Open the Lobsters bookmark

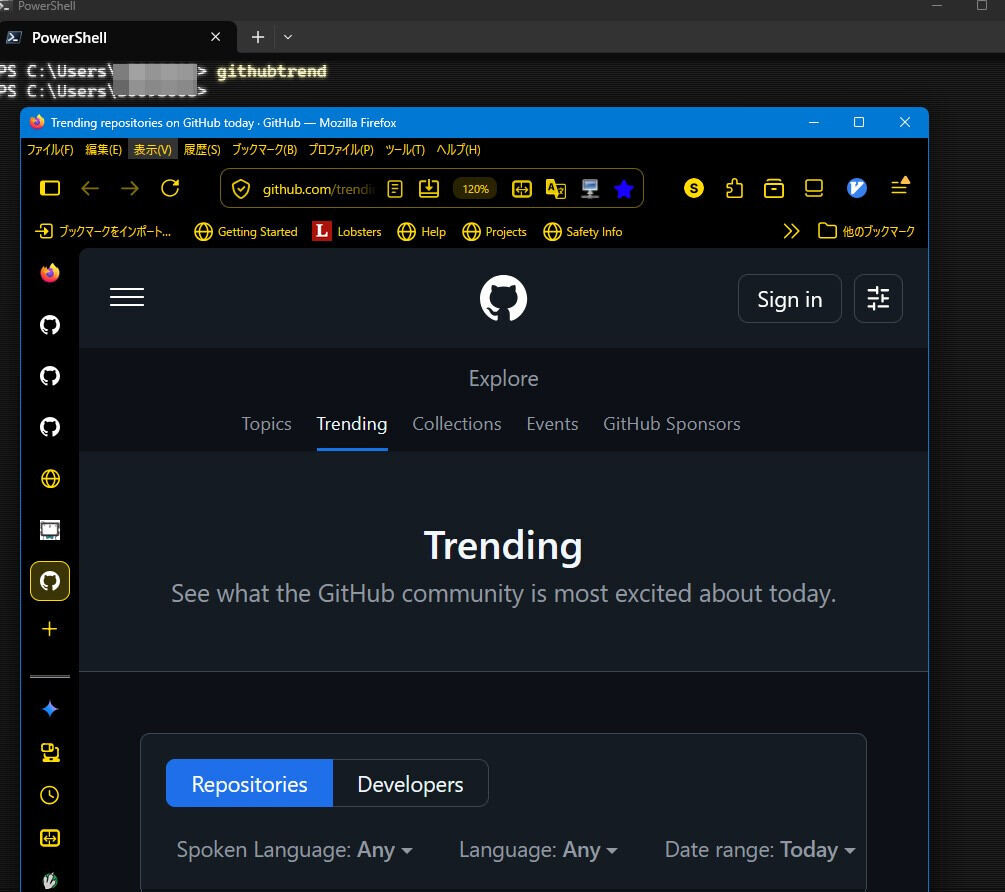pos(347,231)
